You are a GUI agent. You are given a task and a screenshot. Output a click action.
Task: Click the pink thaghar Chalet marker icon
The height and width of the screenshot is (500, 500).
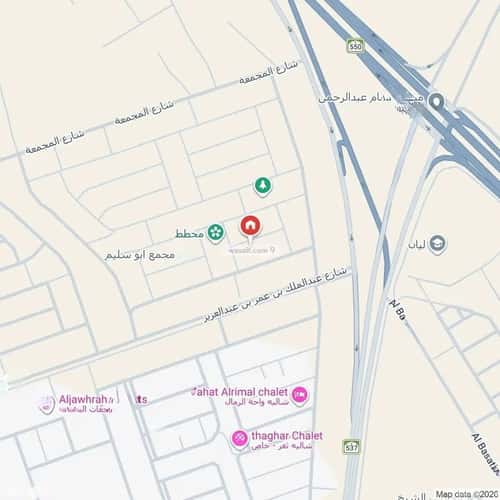239,439
